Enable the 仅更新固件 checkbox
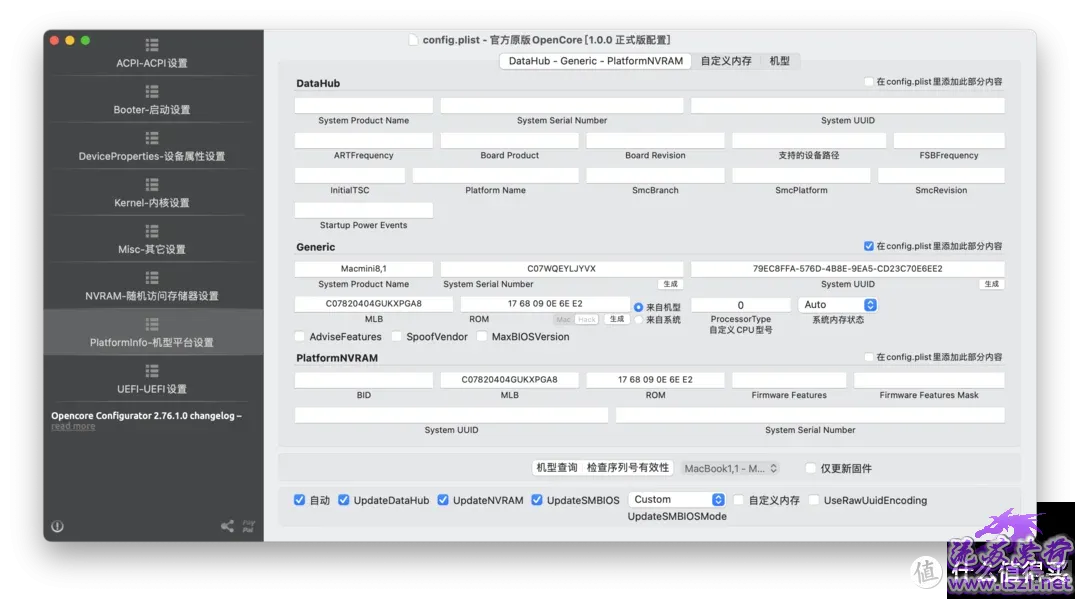 pyautogui.click(x=811, y=469)
